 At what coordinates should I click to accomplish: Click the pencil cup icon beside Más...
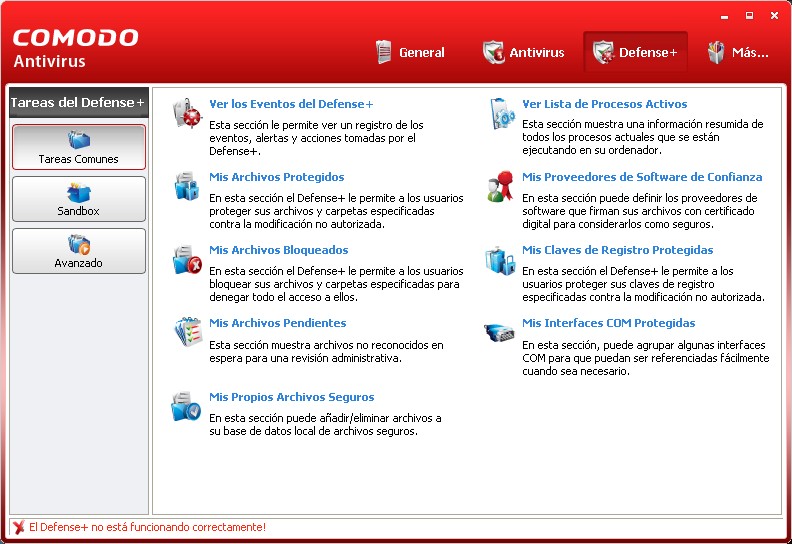click(x=716, y=53)
